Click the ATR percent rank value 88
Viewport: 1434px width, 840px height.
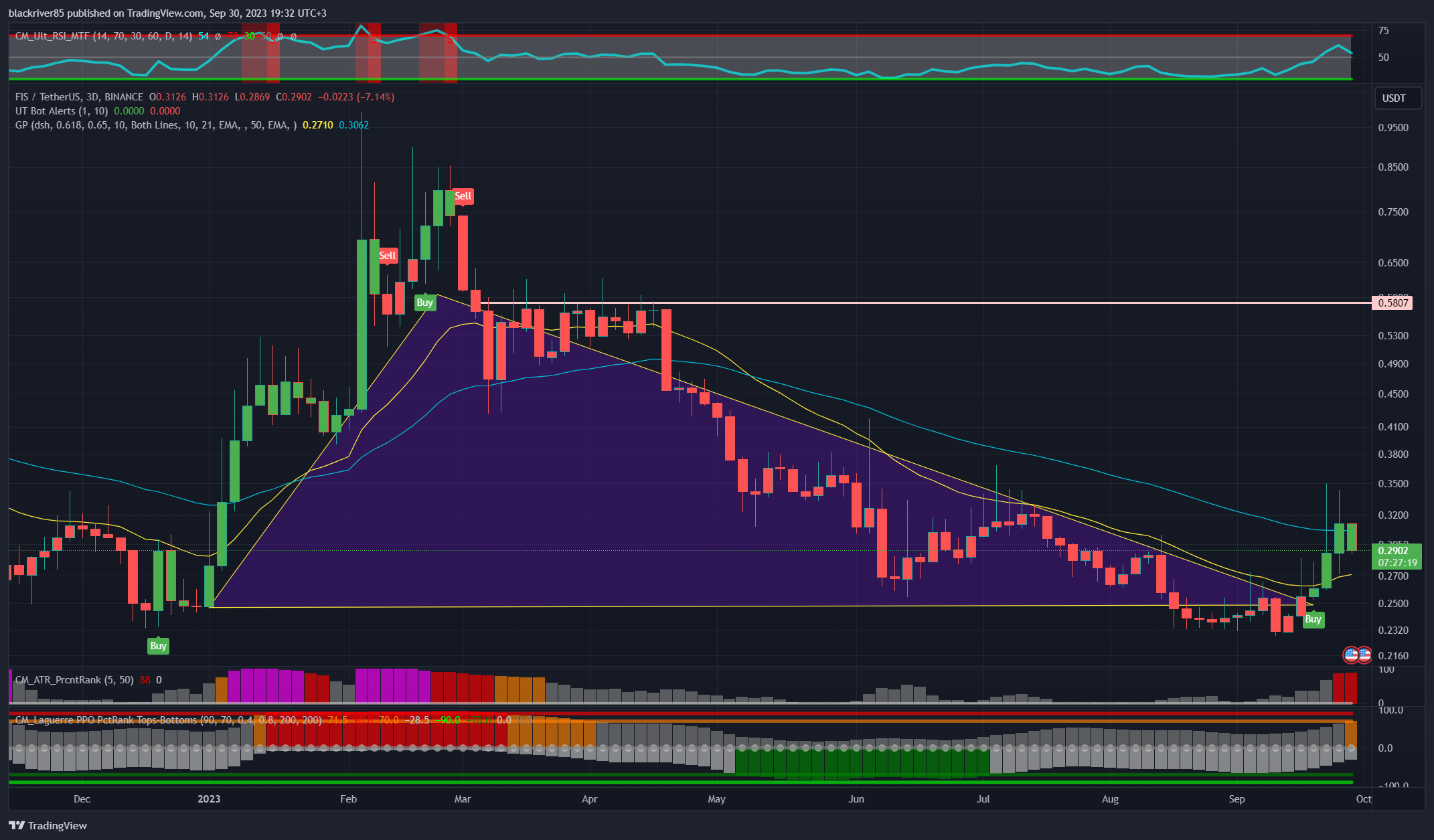[145, 680]
